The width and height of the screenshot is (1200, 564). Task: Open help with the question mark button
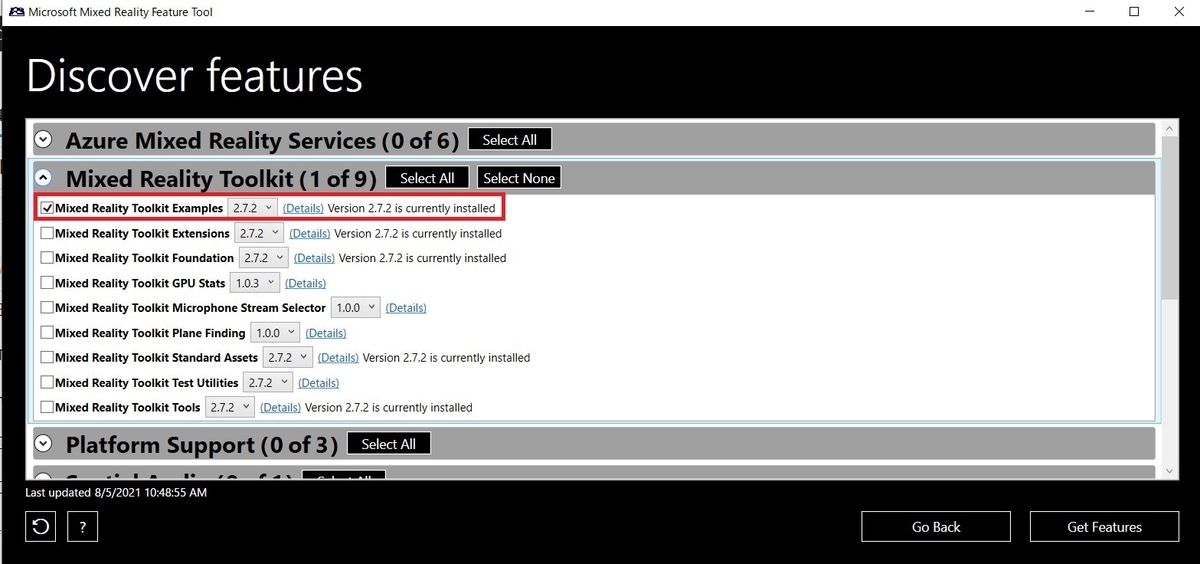(x=82, y=526)
